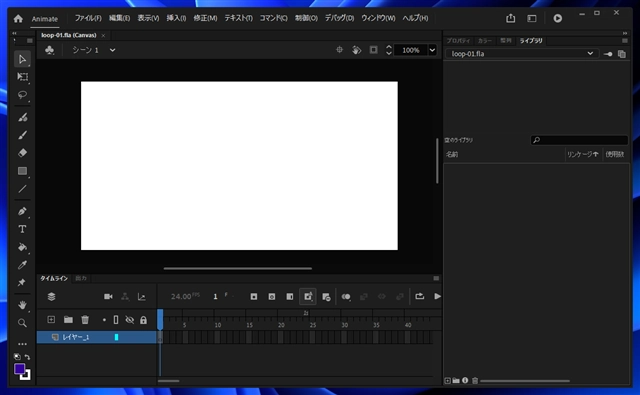Open the workspace switcher icon
Viewport: 640px width, 395px height.
(x=532, y=18)
